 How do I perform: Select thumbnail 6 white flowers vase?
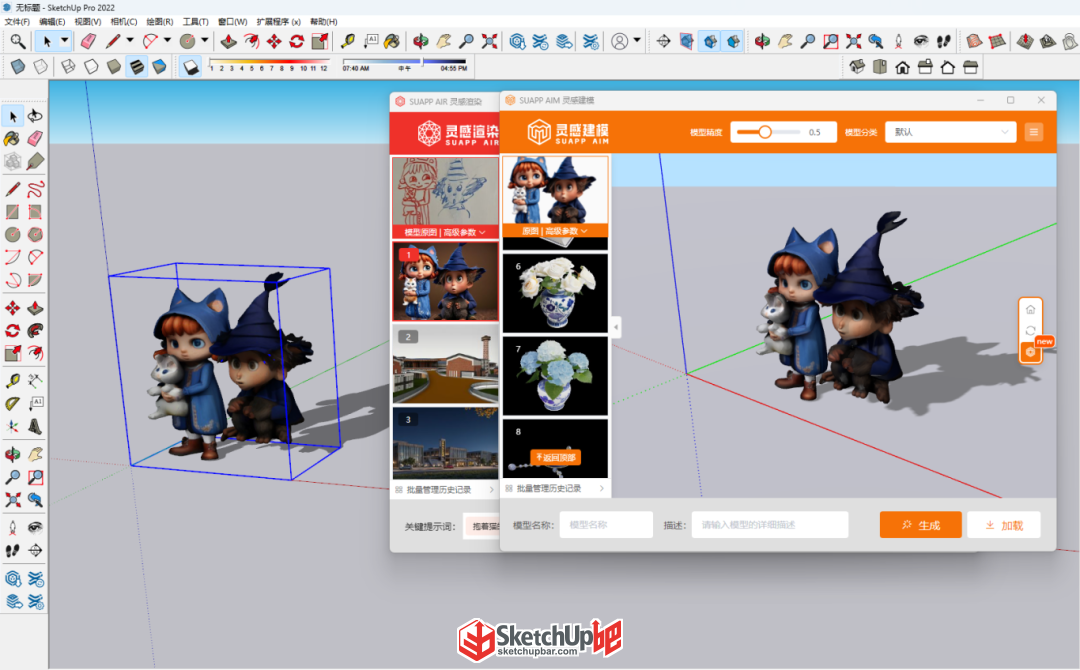pyautogui.click(x=555, y=293)
